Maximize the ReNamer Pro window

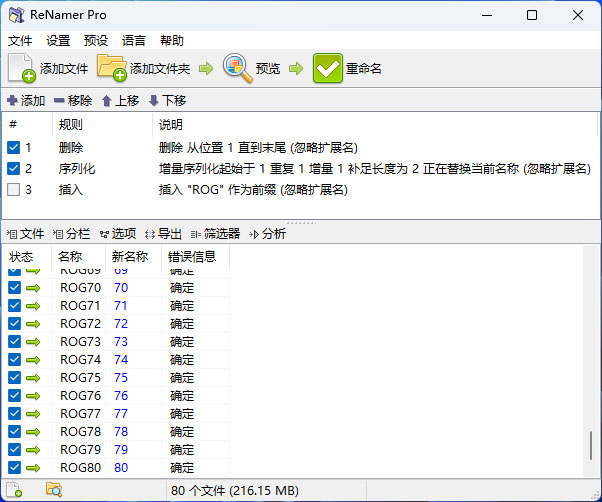coord(532,15)
